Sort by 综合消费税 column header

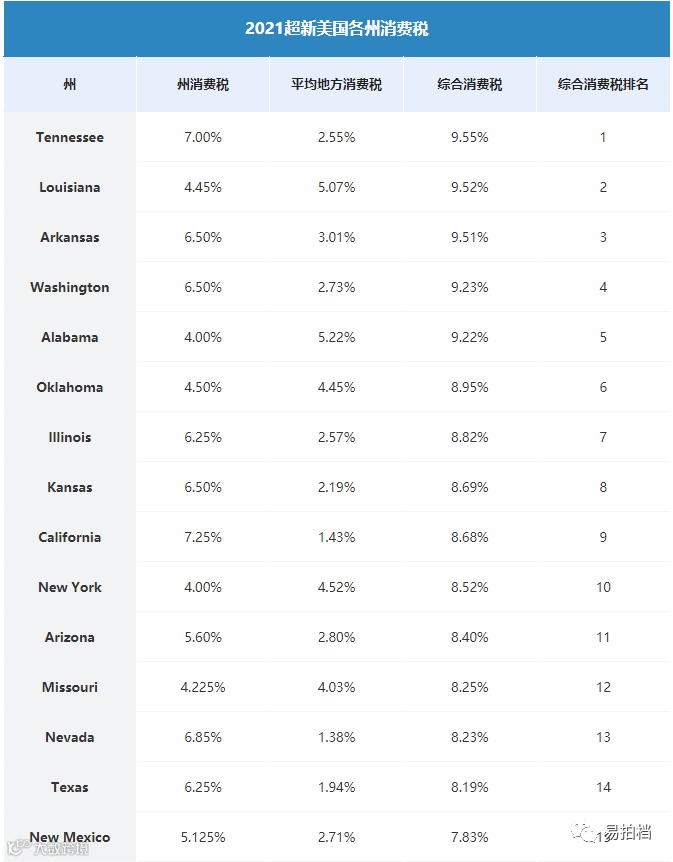[469, 85]
